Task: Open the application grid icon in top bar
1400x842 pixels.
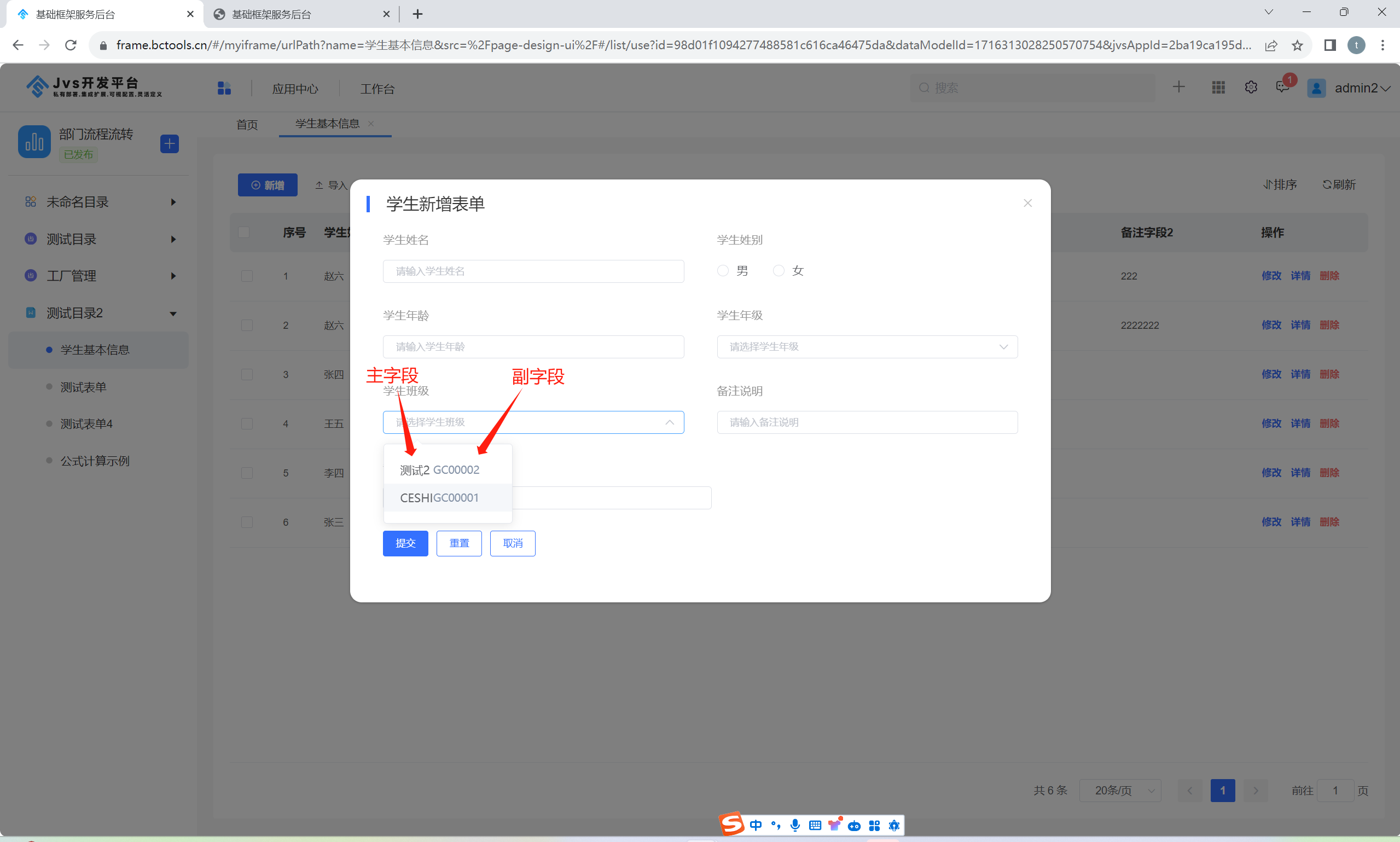Action: tap(1217, 88)
